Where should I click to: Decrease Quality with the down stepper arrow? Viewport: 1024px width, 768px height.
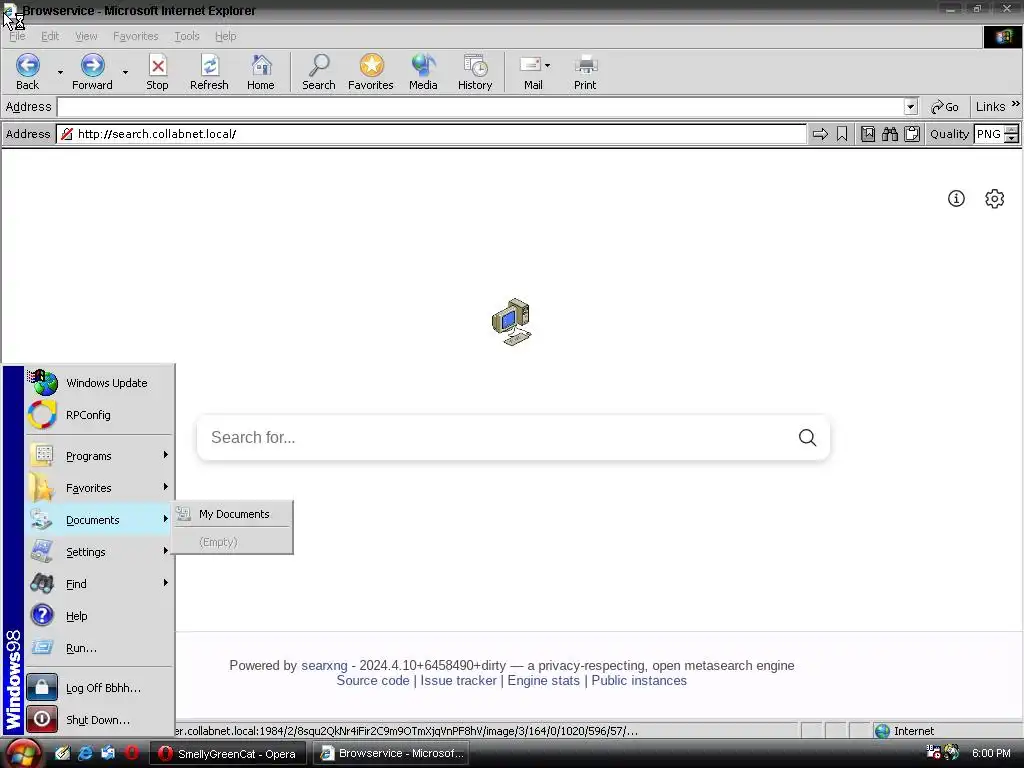(x=1012, y=138)
